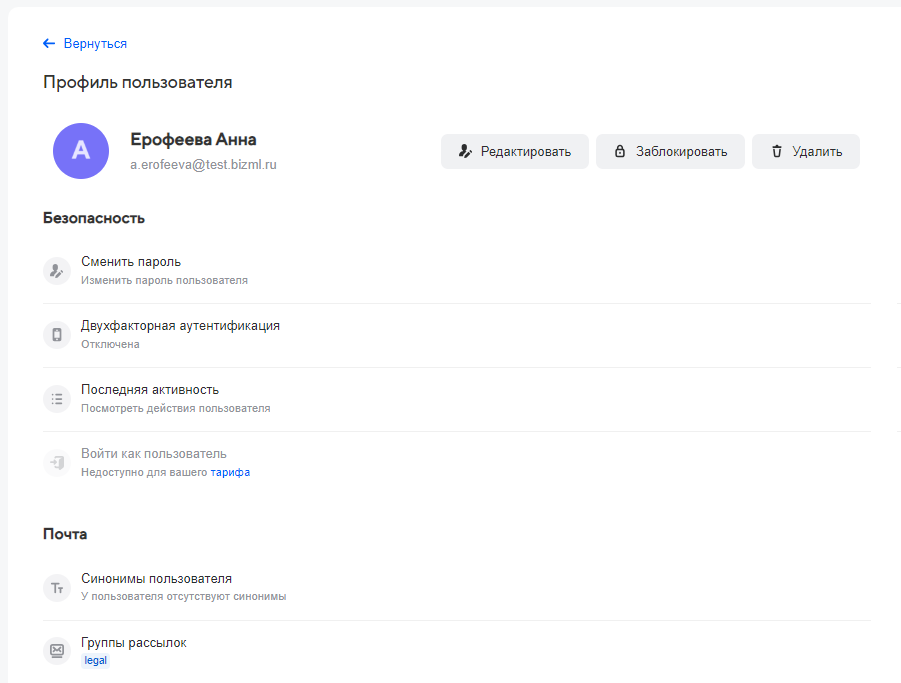The width and height of the screenshot is (901, 683).
Task: Open Синонимы пользователя section
Action: [156, 579]
